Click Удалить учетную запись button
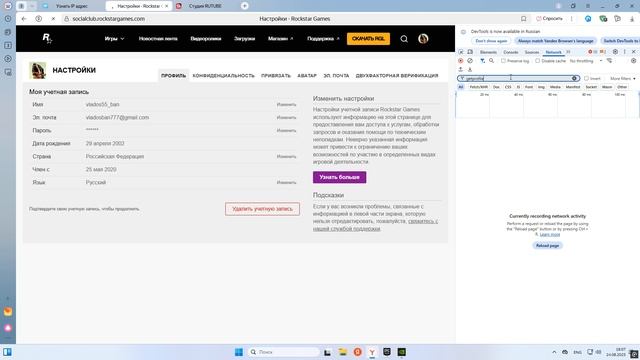 [262, 209]
